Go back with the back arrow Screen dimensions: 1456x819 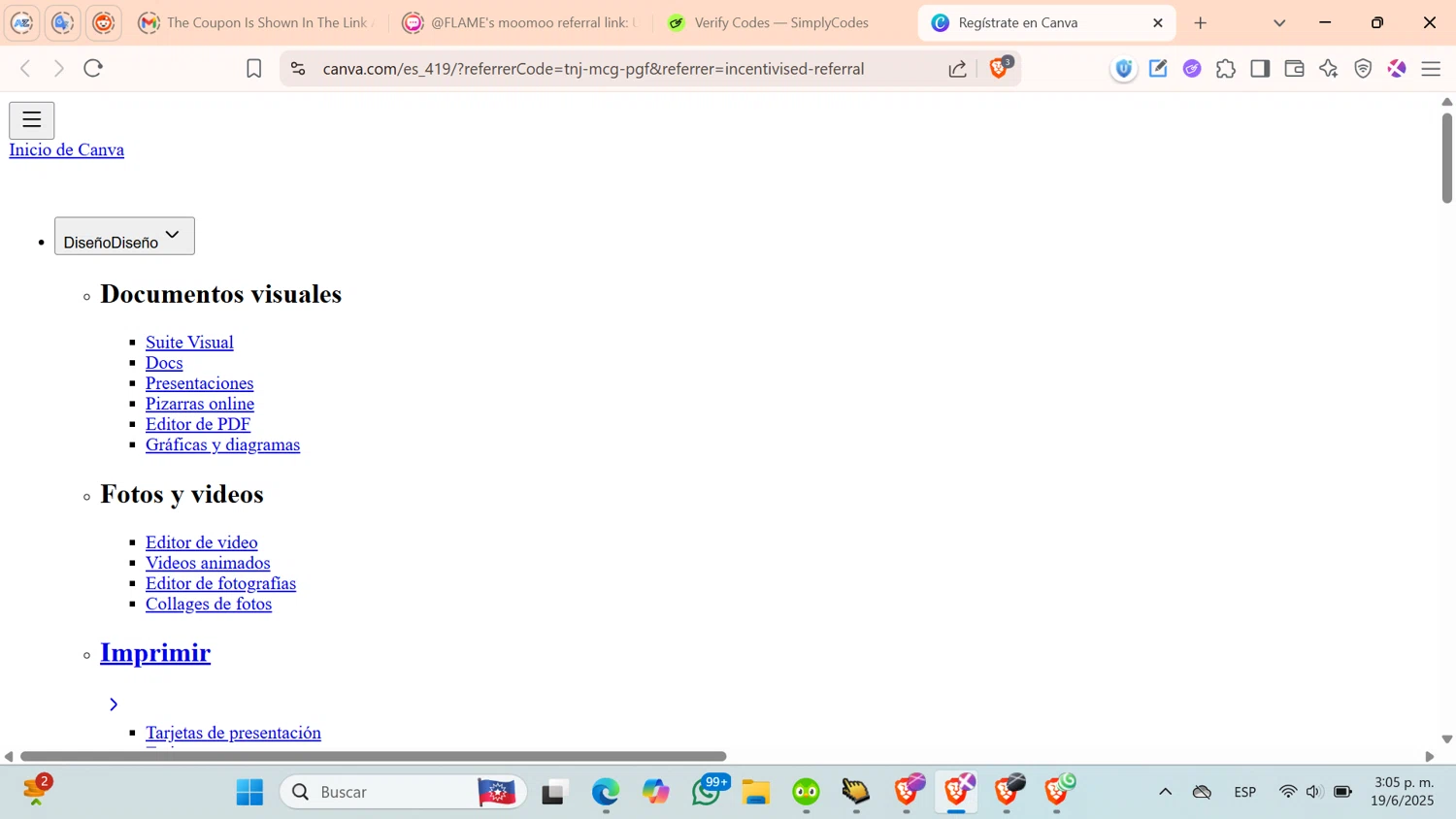[26, 68]
